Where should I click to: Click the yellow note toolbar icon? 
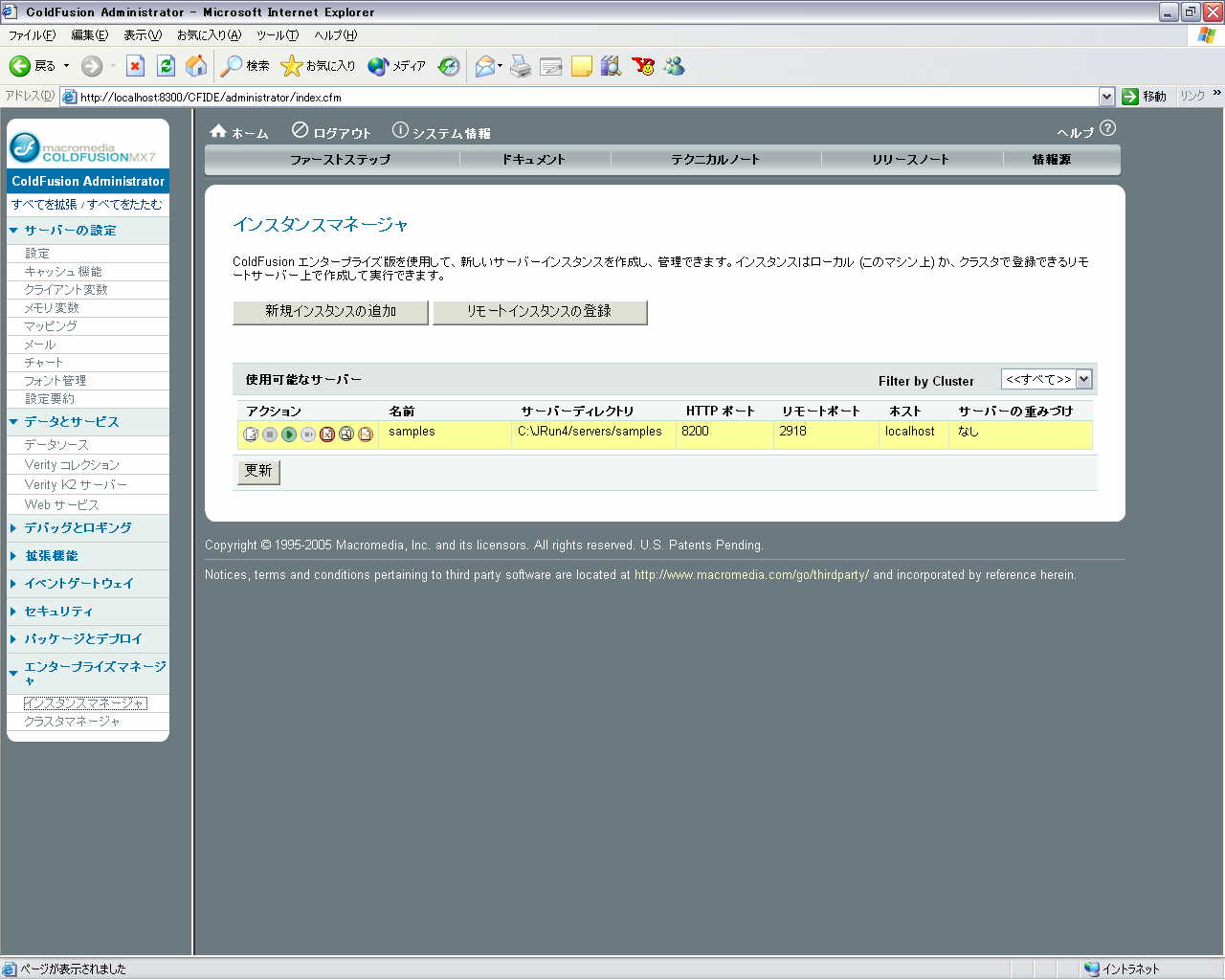pos(582,66)
